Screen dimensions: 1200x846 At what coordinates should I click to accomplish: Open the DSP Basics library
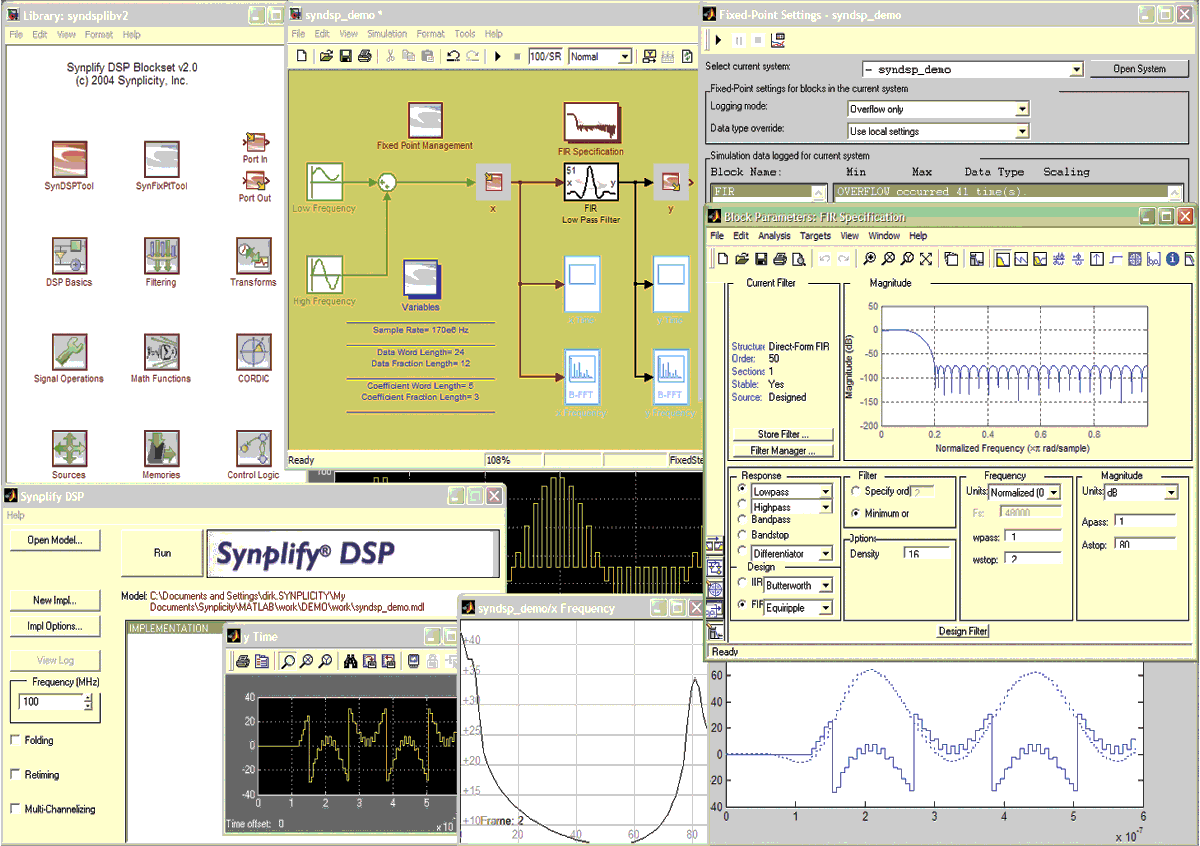click(x=69, y=256)
